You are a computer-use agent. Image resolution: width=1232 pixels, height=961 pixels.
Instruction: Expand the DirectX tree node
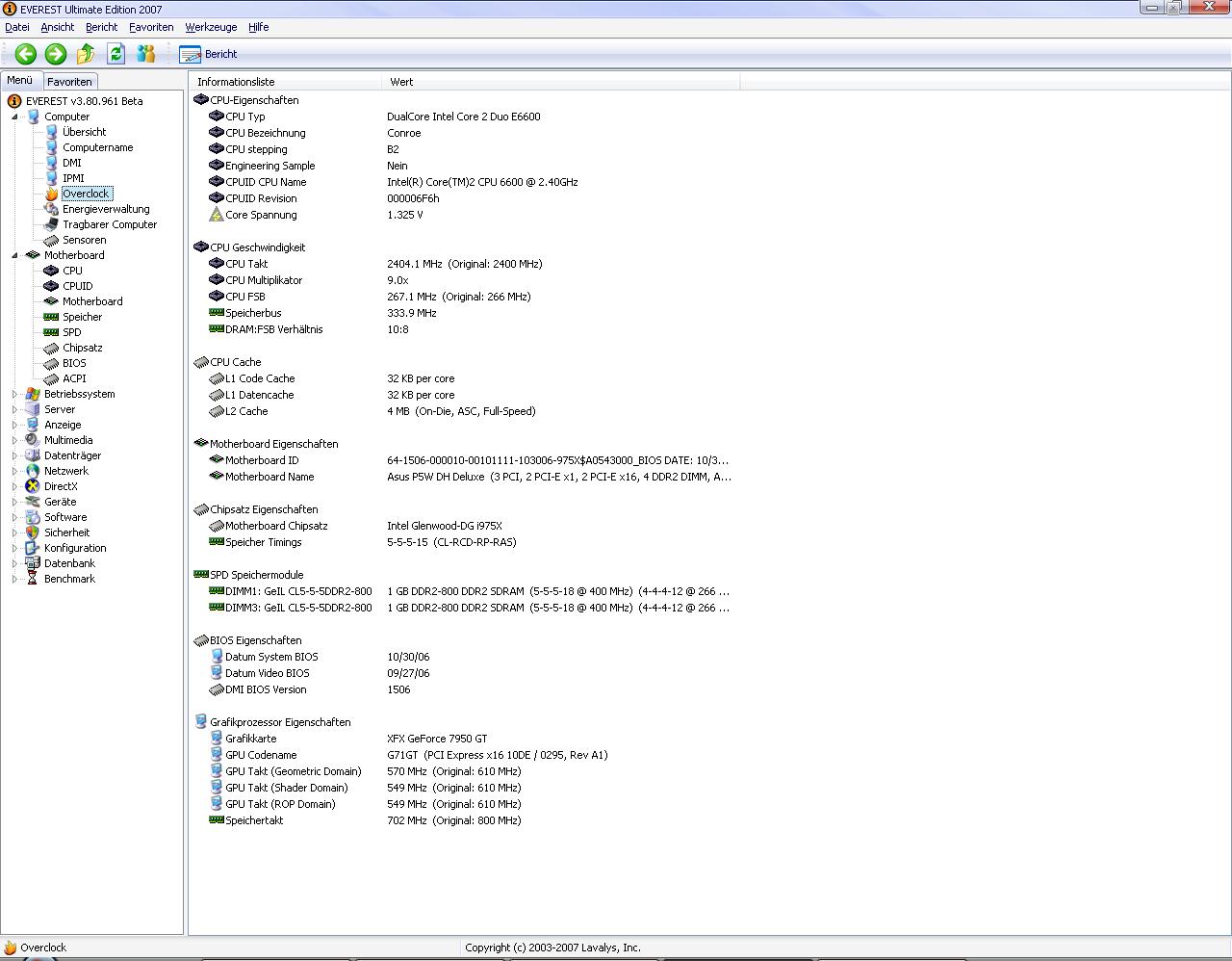tap(14, 486)
